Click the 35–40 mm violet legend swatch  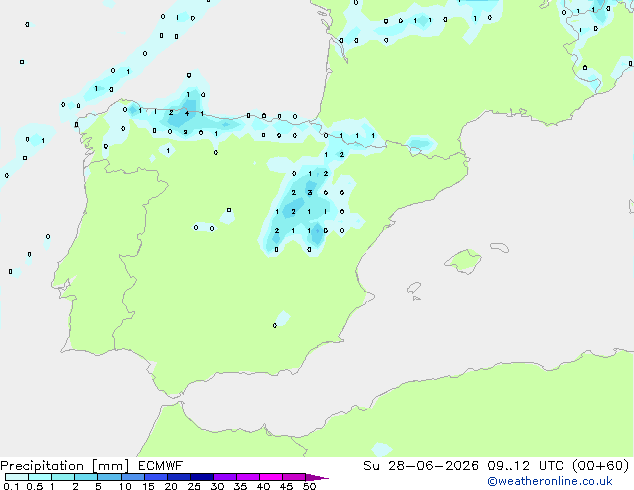pyautogui.click(x=248, y=477)
